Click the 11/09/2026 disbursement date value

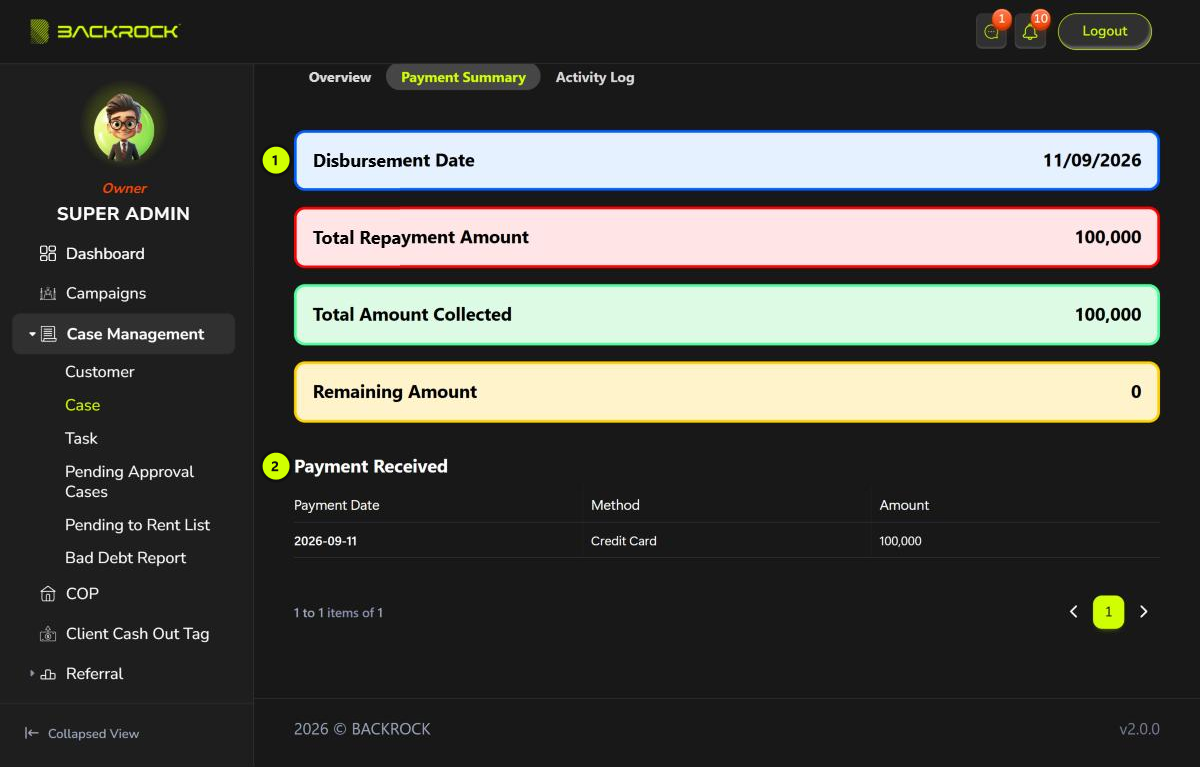(x=1092, y=160)
